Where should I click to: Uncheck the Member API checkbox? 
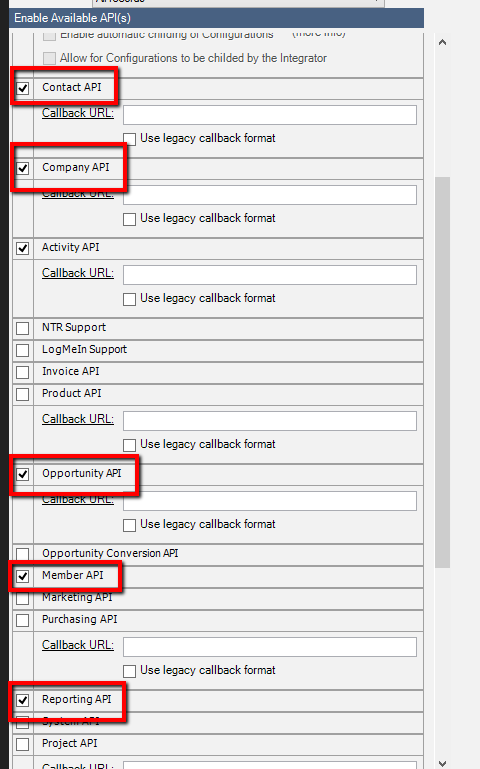23,576
